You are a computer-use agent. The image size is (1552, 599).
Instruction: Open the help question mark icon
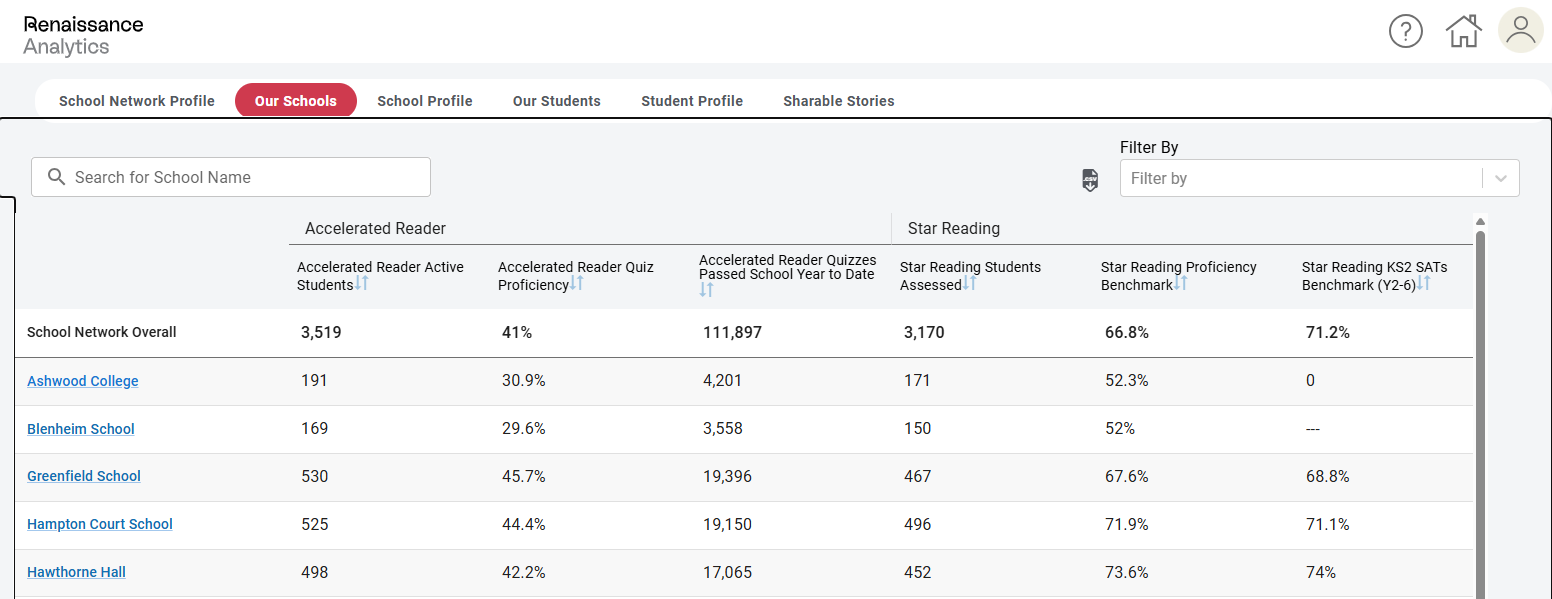click(1405, 31)
